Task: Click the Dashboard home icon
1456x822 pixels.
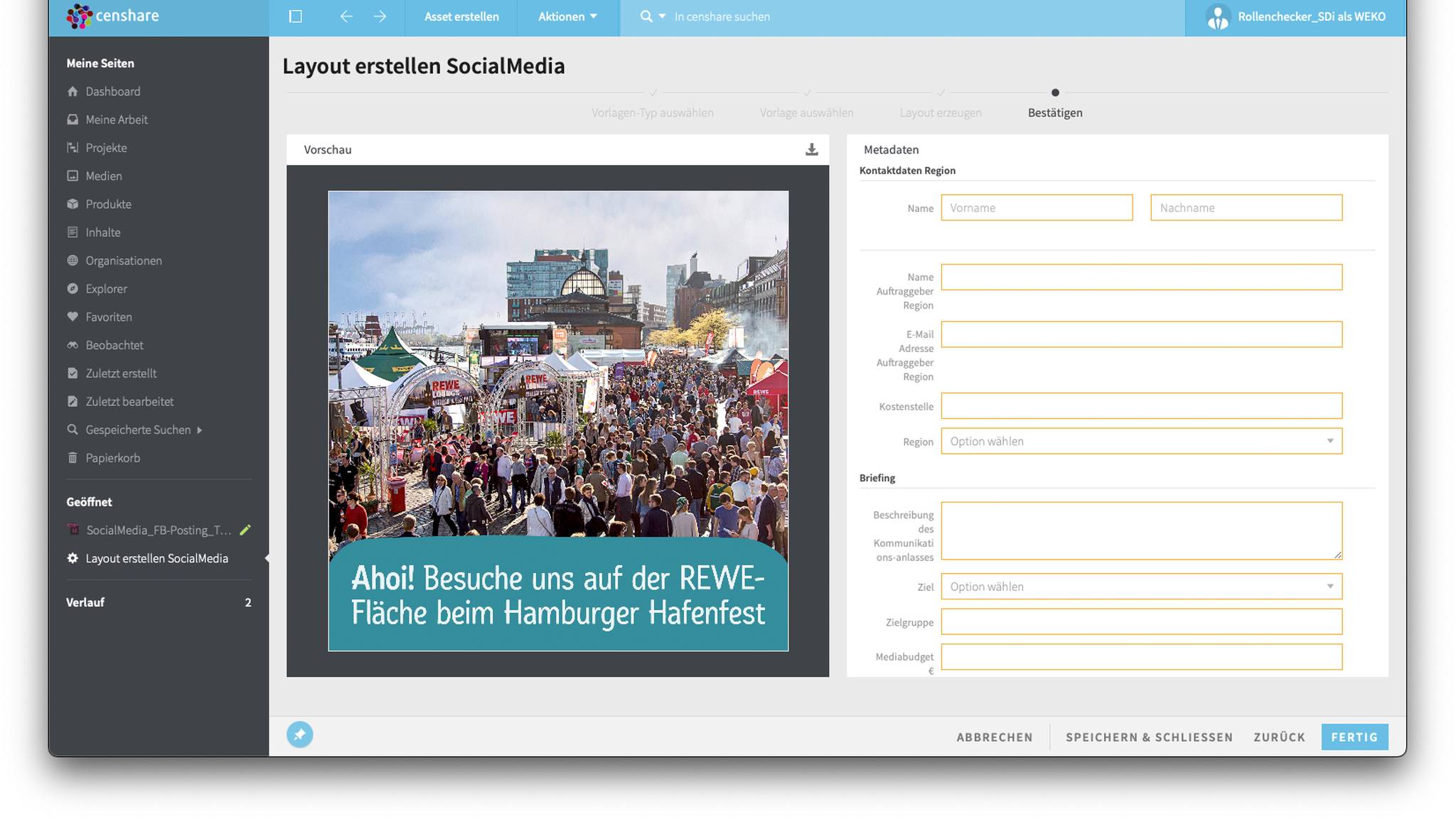Action: click(73, 91)
